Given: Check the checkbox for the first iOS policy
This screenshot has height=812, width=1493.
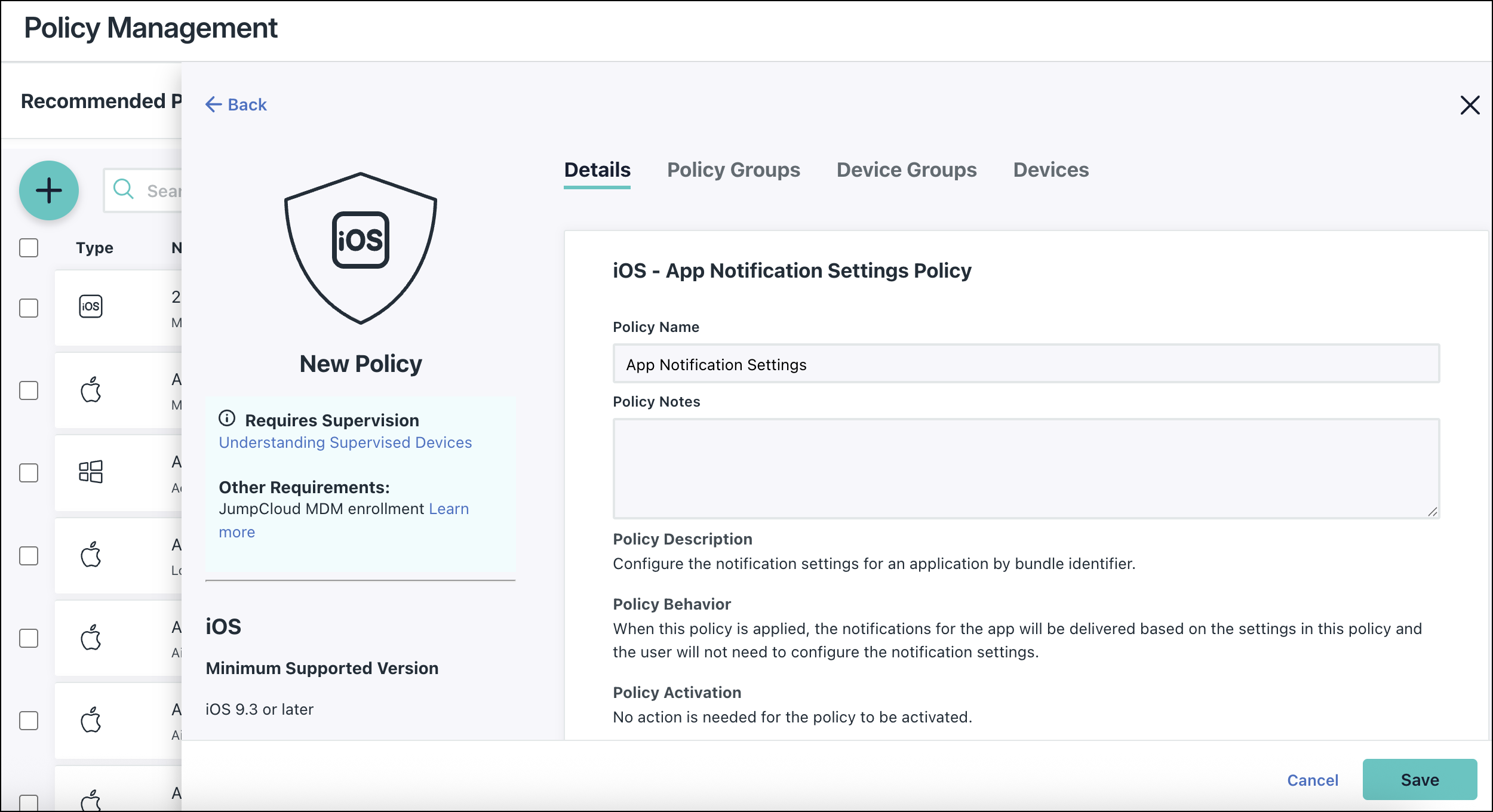Looking at the screenshot, I should coord(28,306).
